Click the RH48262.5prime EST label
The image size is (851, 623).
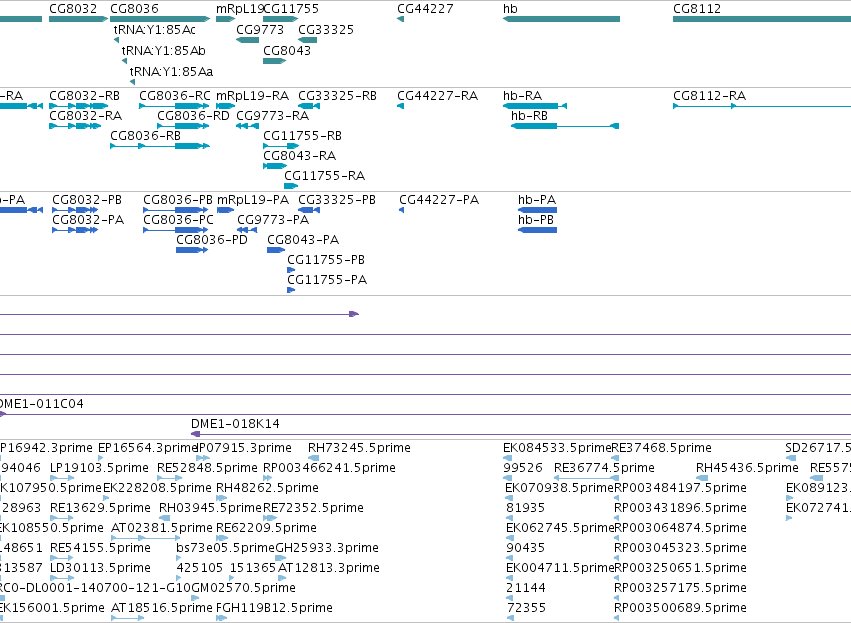[267, 488]
